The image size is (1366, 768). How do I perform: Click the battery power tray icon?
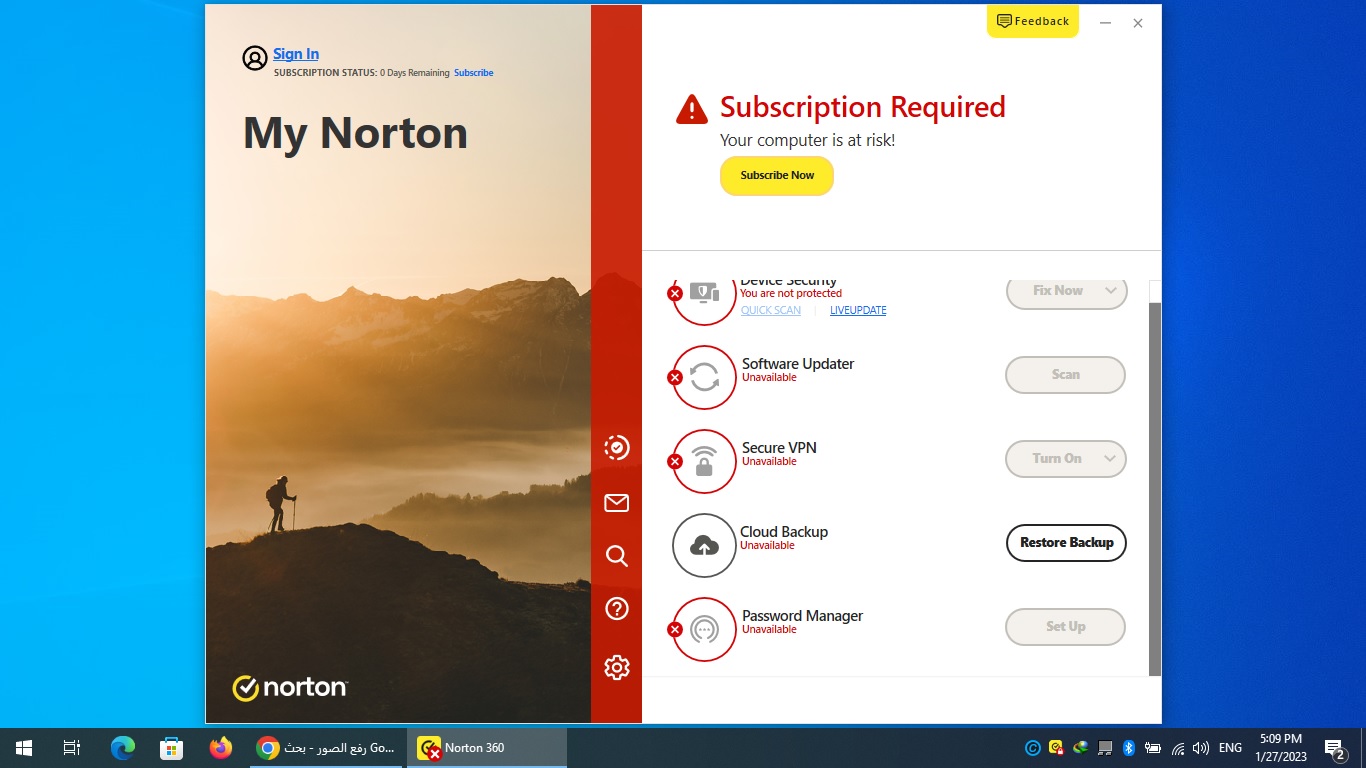tap(1153, 748)
